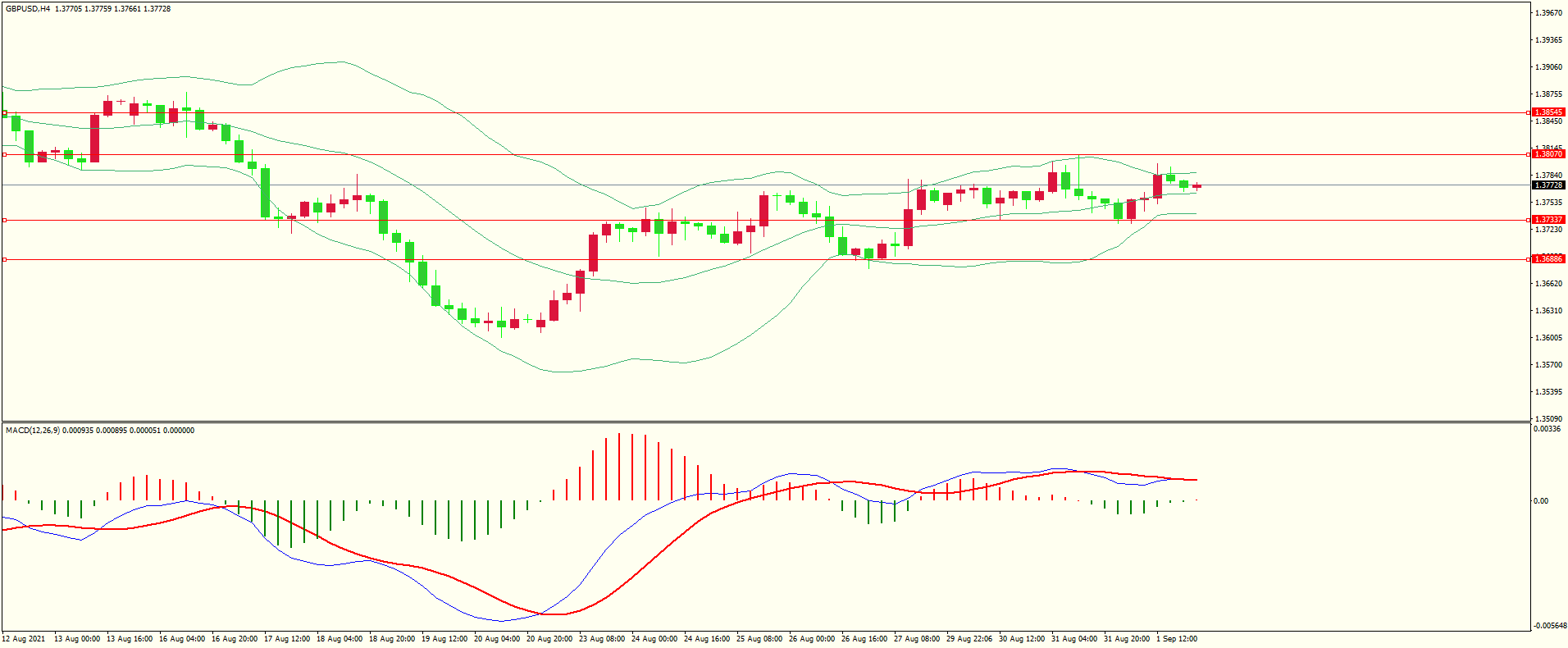This screenshot has height=648, width=1568.
Task: Click the GBPUSD,H4 chart title text
Action: [x=28, y=9]
